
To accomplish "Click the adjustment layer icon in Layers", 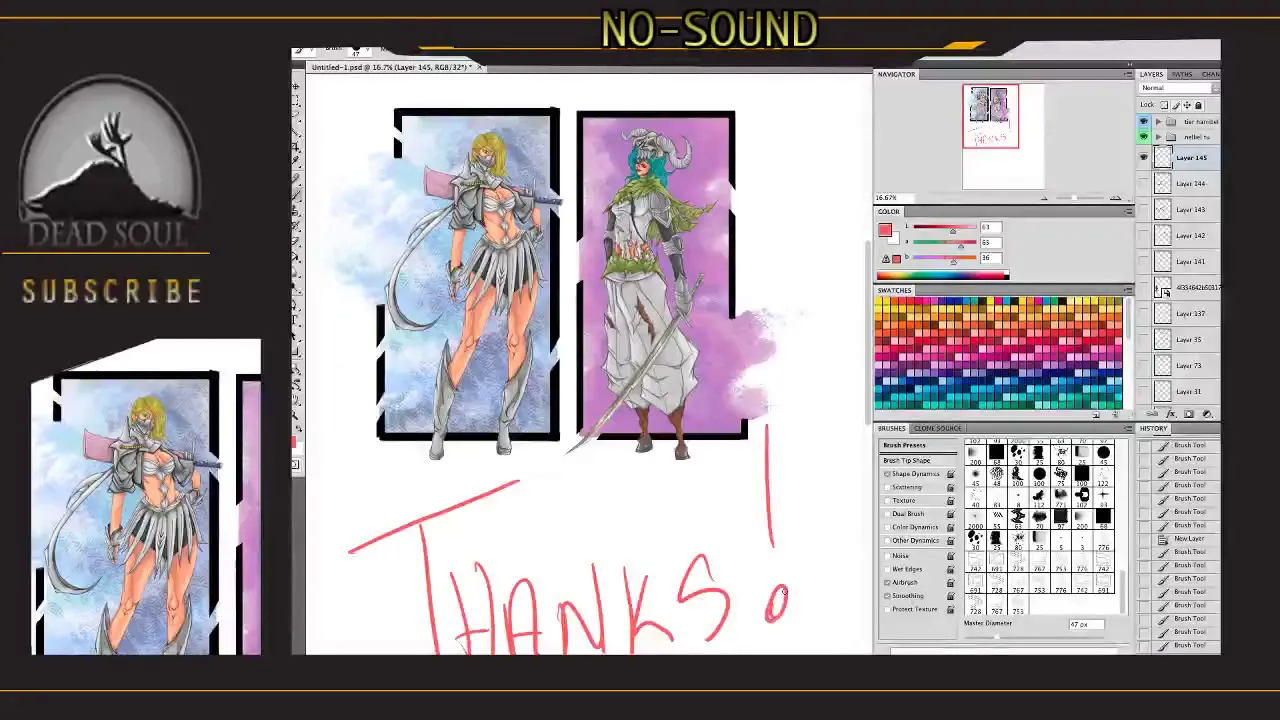I will tap(1207, 414).
